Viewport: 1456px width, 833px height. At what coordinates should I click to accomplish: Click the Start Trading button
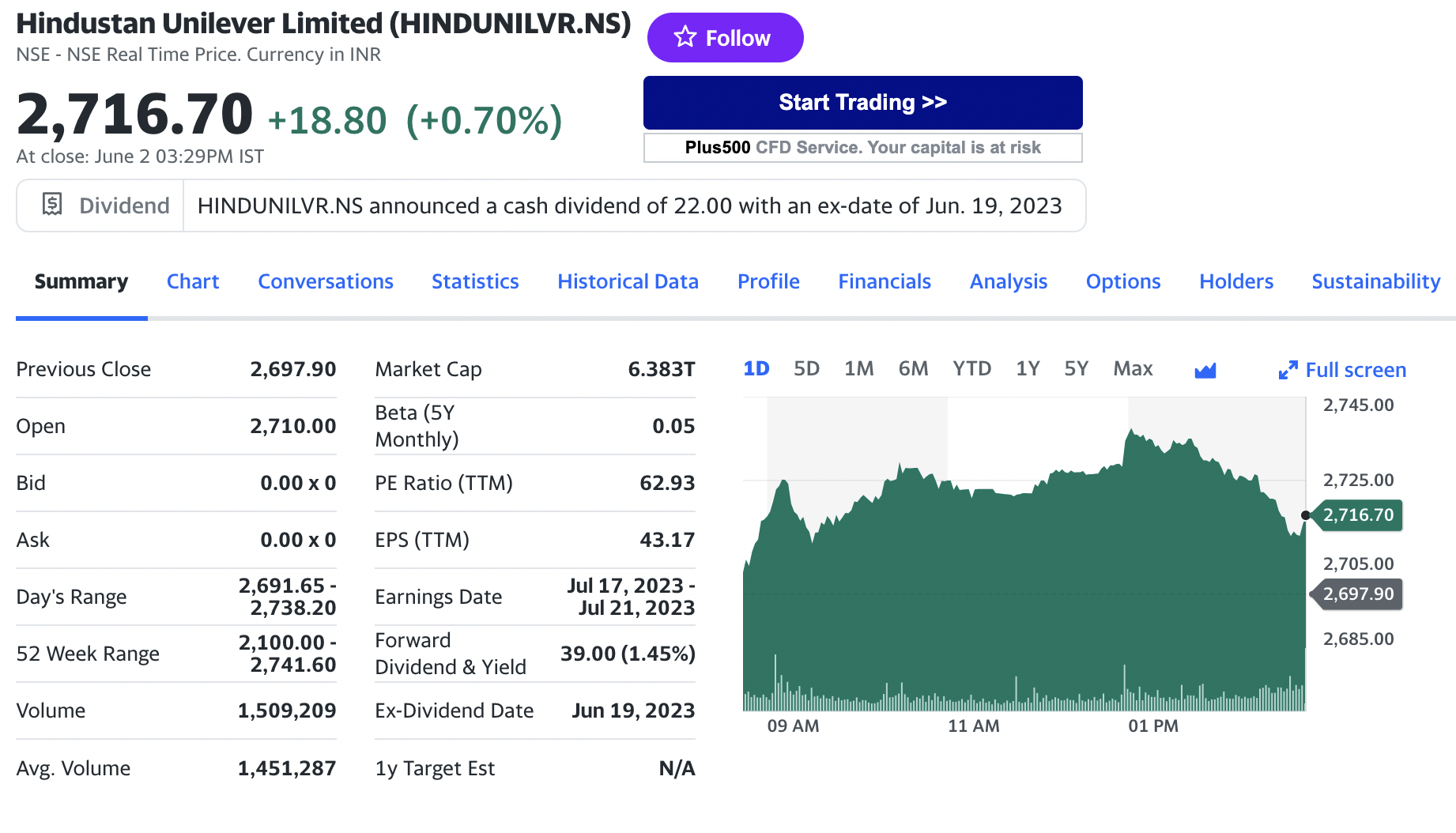click(x=862, y=103)
